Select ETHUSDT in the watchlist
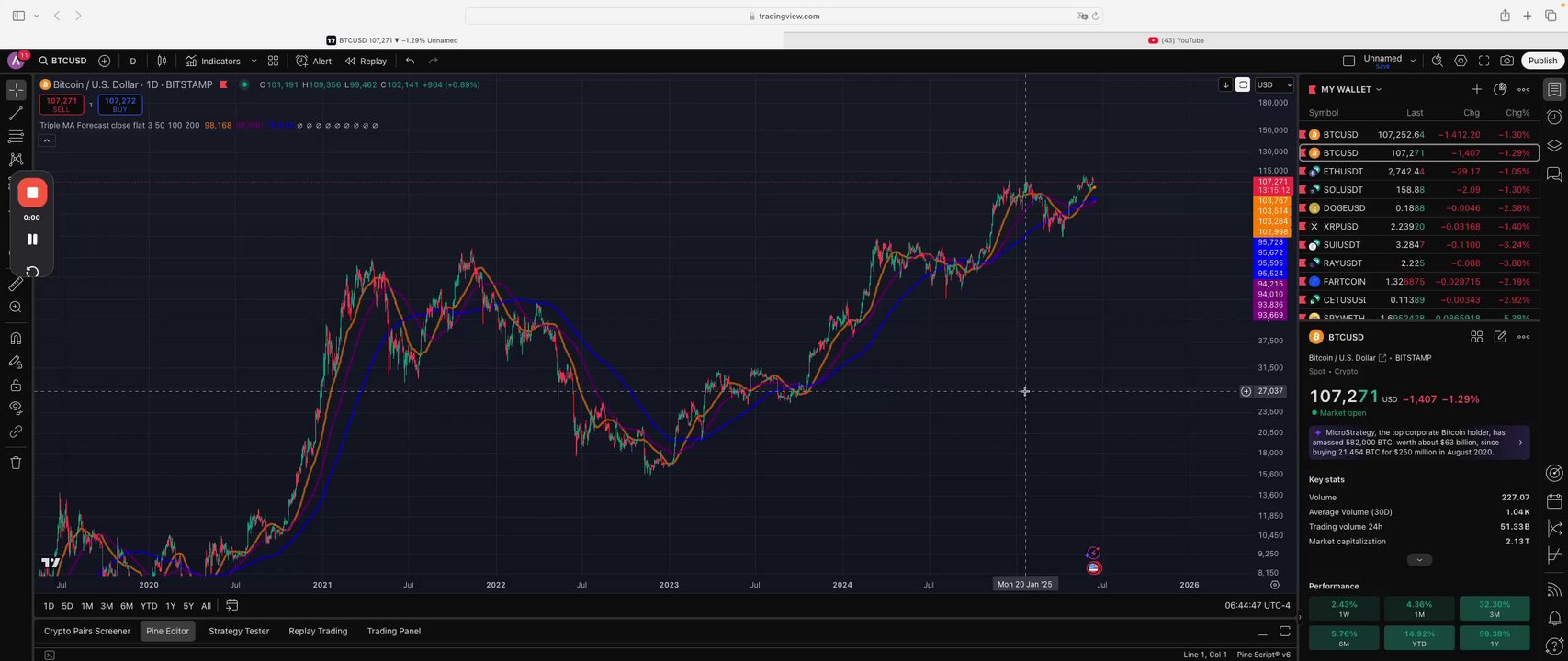 click(x=1418, y=172)
